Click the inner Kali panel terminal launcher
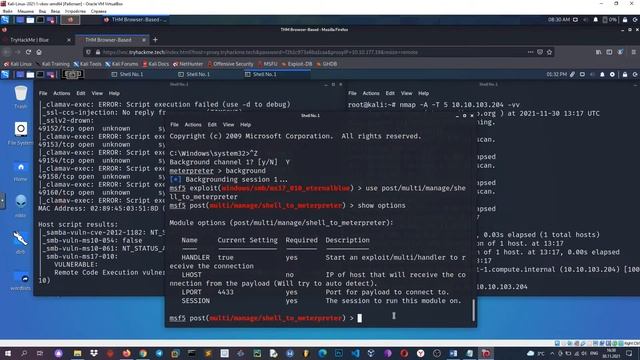Screen dimensions: 640x360 (40, 74)
